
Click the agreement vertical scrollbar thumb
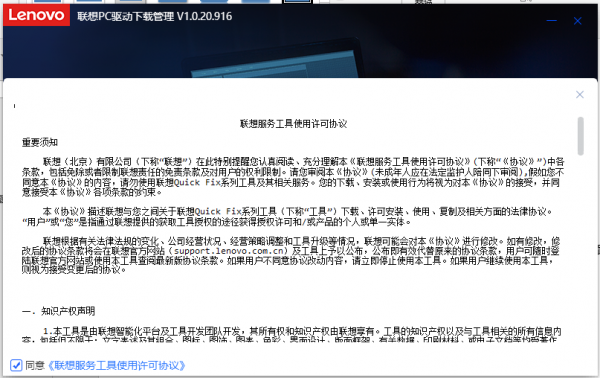[x=580, y=136]
